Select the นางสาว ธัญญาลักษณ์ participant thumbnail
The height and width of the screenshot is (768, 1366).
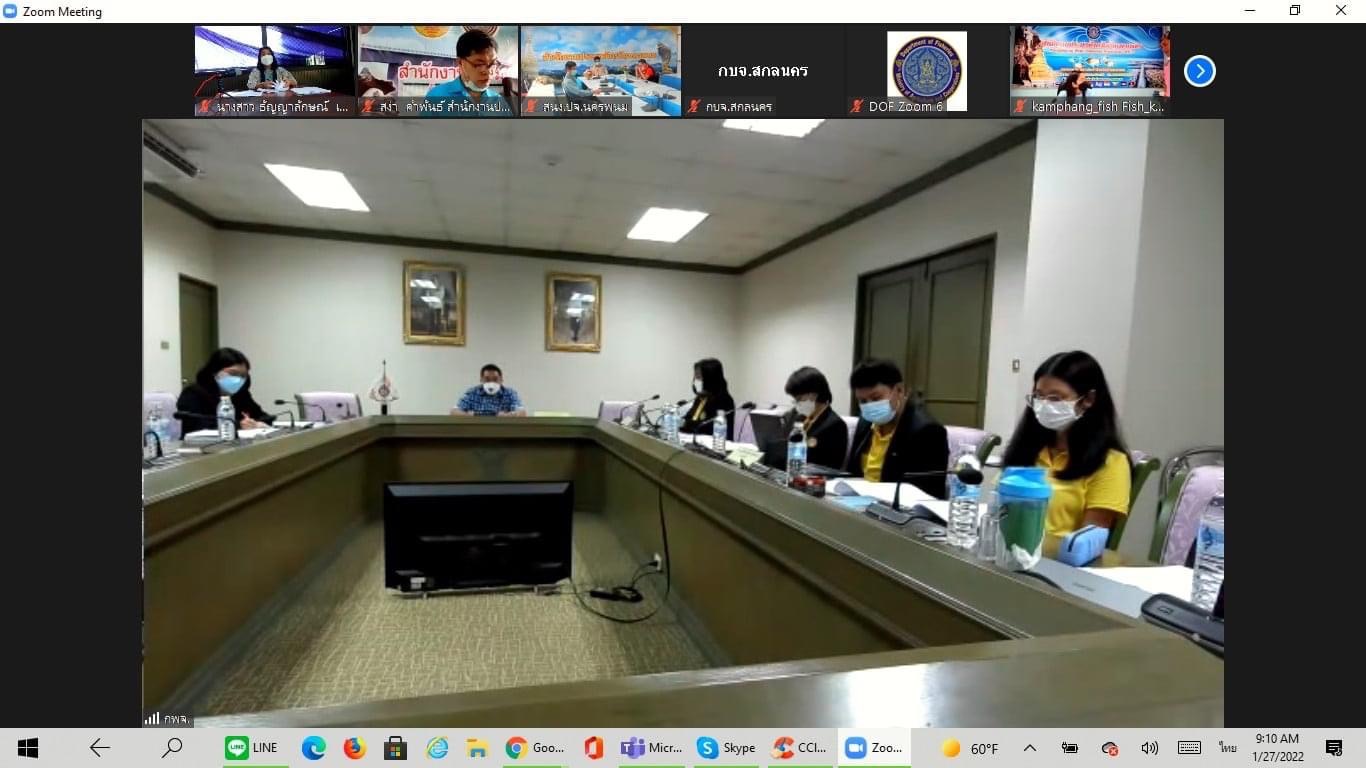[275, 71]
